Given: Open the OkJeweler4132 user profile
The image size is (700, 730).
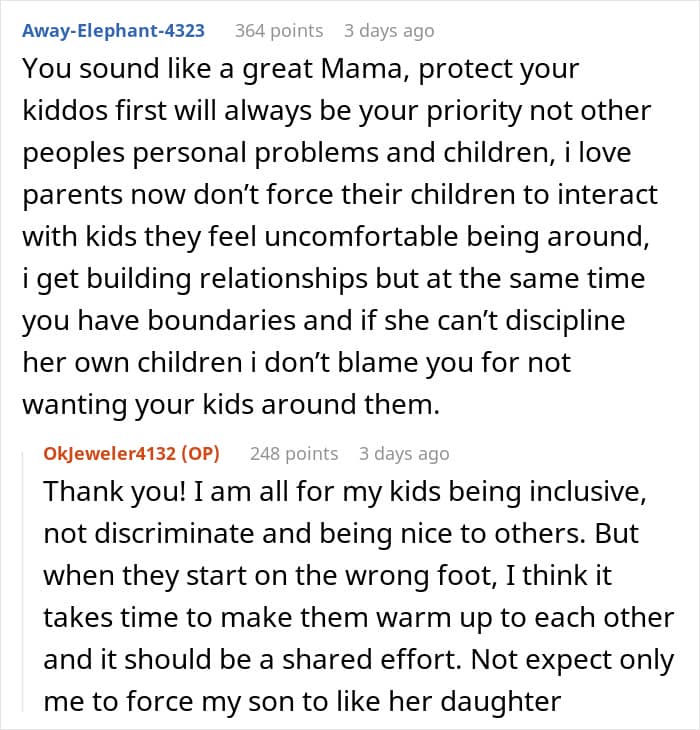Looking at the screenshot, I should (109, 453).
